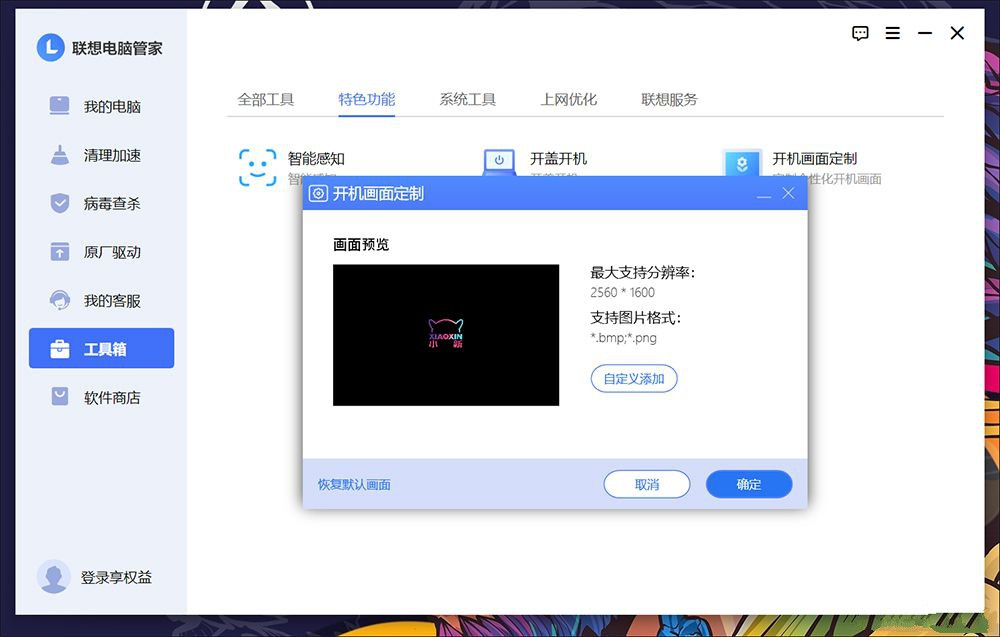Viewport: 1000px width, 637px height.
Task: Click 恢复默认画面 link
Action: click(354, 485)
